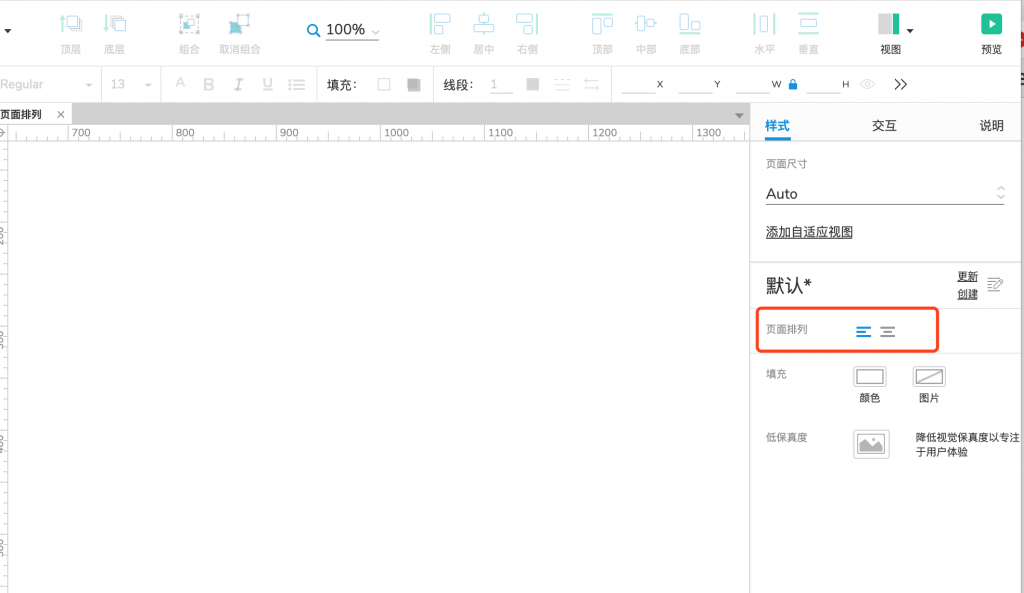Align left with the 左侧 icon
This screenshot has height=593, width=1024.
point(440,25)
